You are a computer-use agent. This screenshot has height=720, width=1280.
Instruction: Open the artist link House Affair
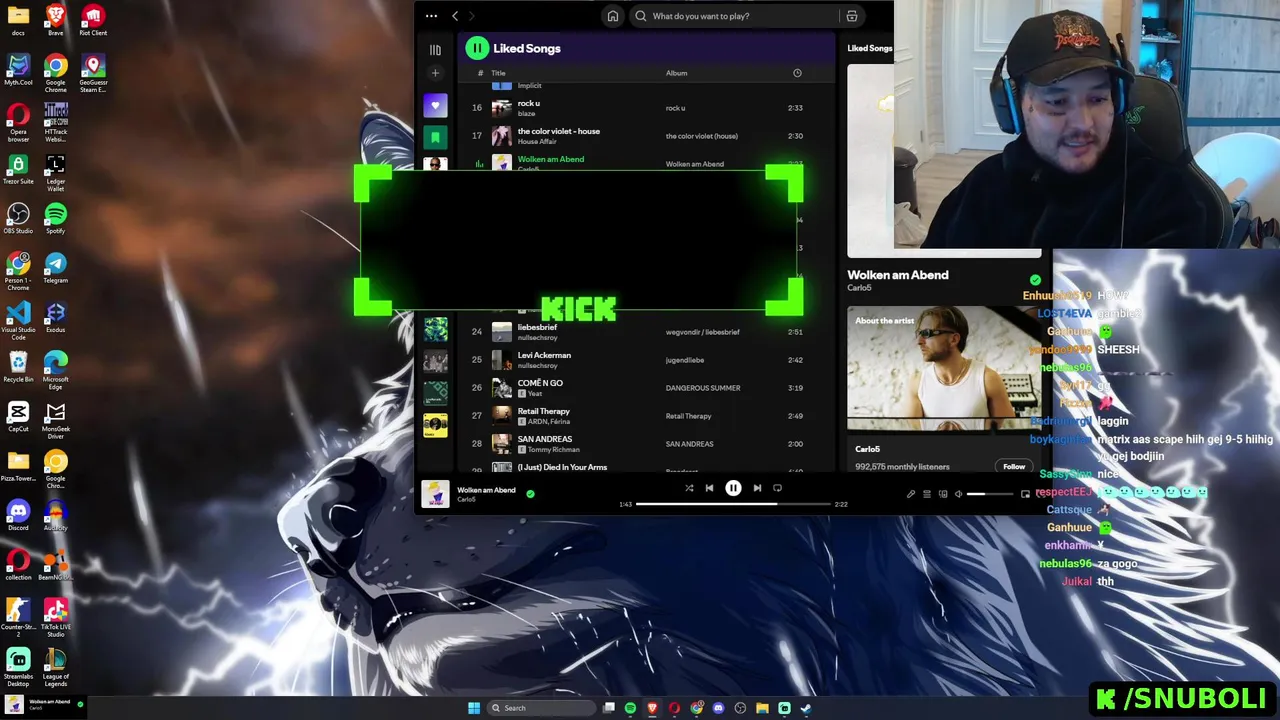[537, 142]
